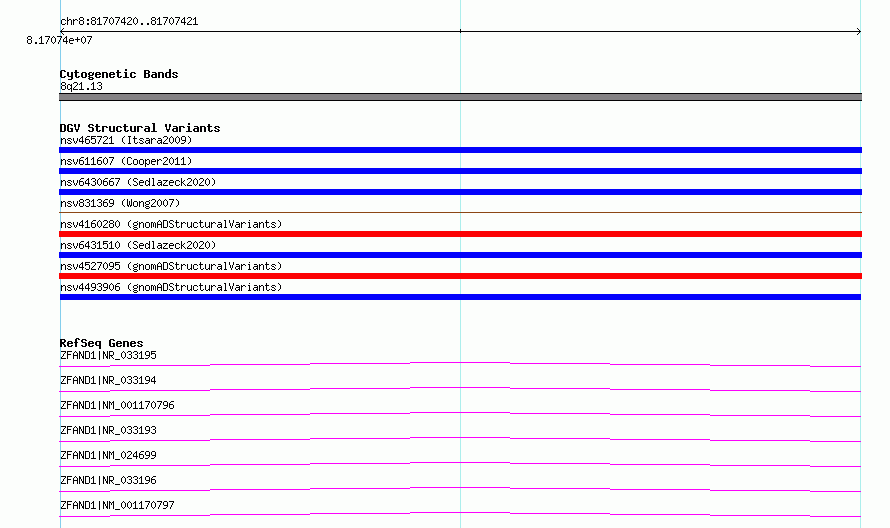Click the red bar for nsv4527095

pos(460,276)
